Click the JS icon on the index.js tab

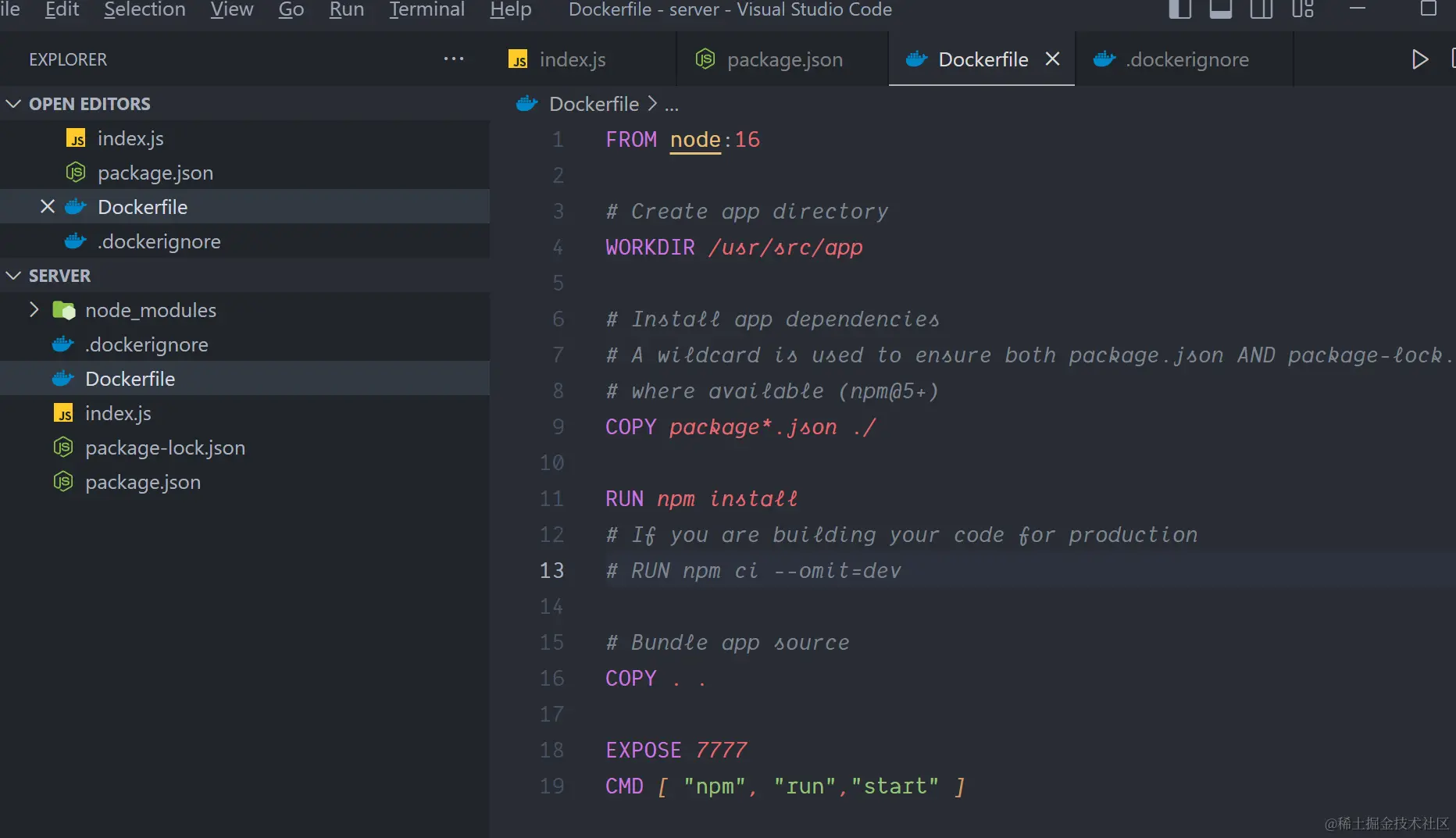[518, 59]
